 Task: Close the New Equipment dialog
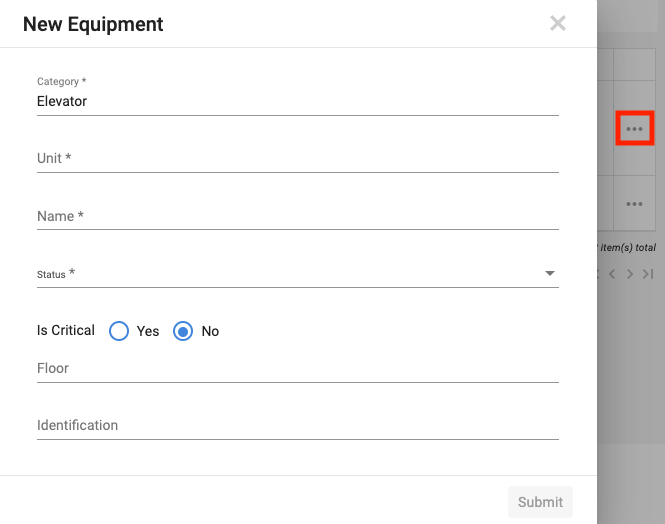558,23
